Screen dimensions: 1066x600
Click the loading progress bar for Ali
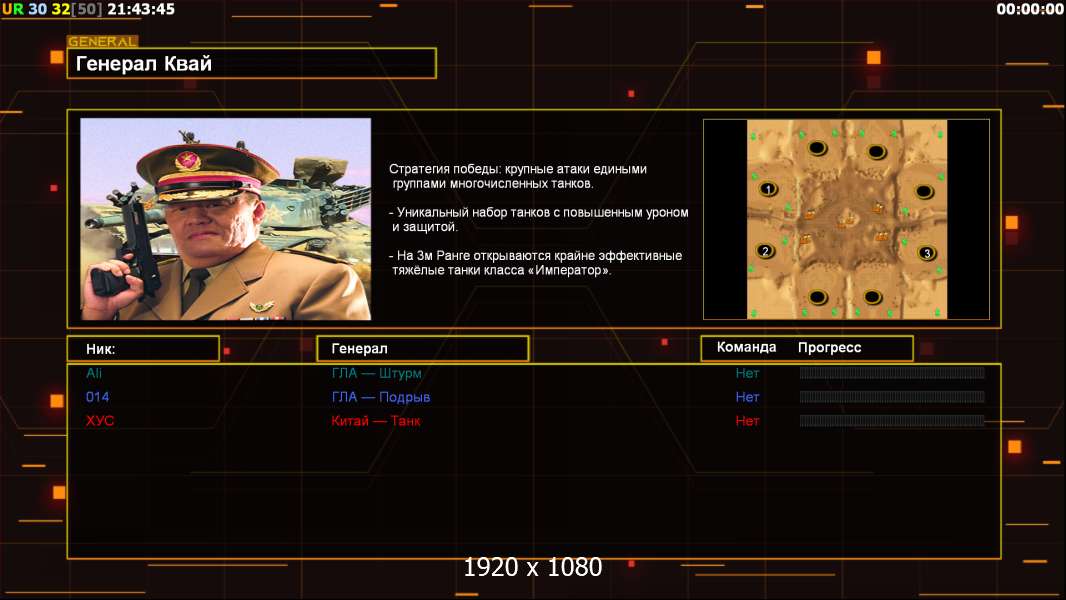(892, 372)
